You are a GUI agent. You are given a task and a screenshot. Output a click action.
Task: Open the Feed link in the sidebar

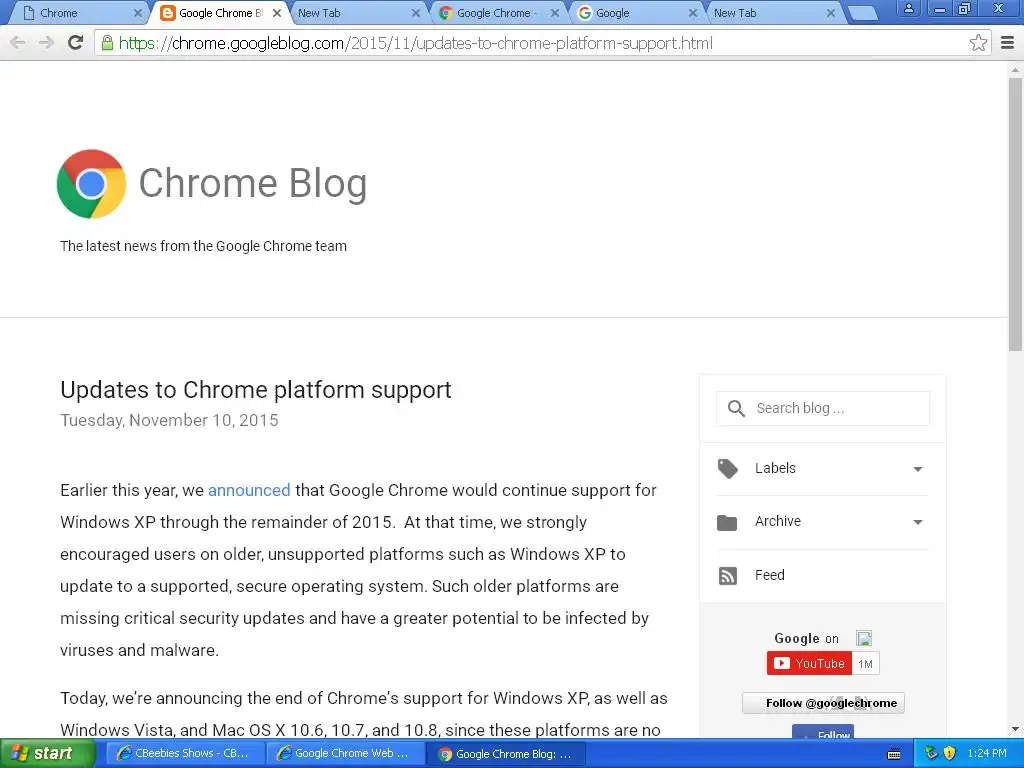769,575
